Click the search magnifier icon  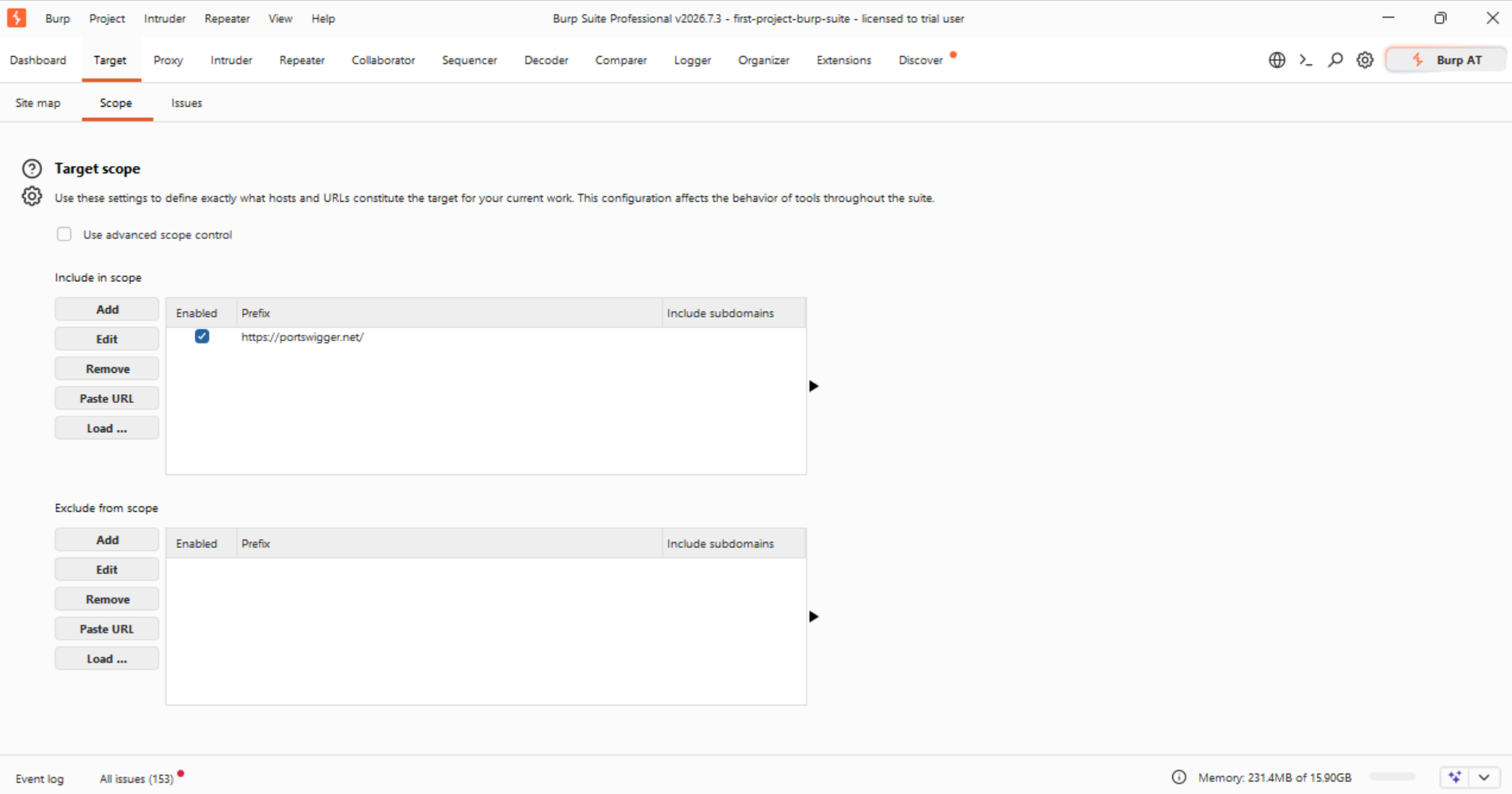[x=1335, y=60]
